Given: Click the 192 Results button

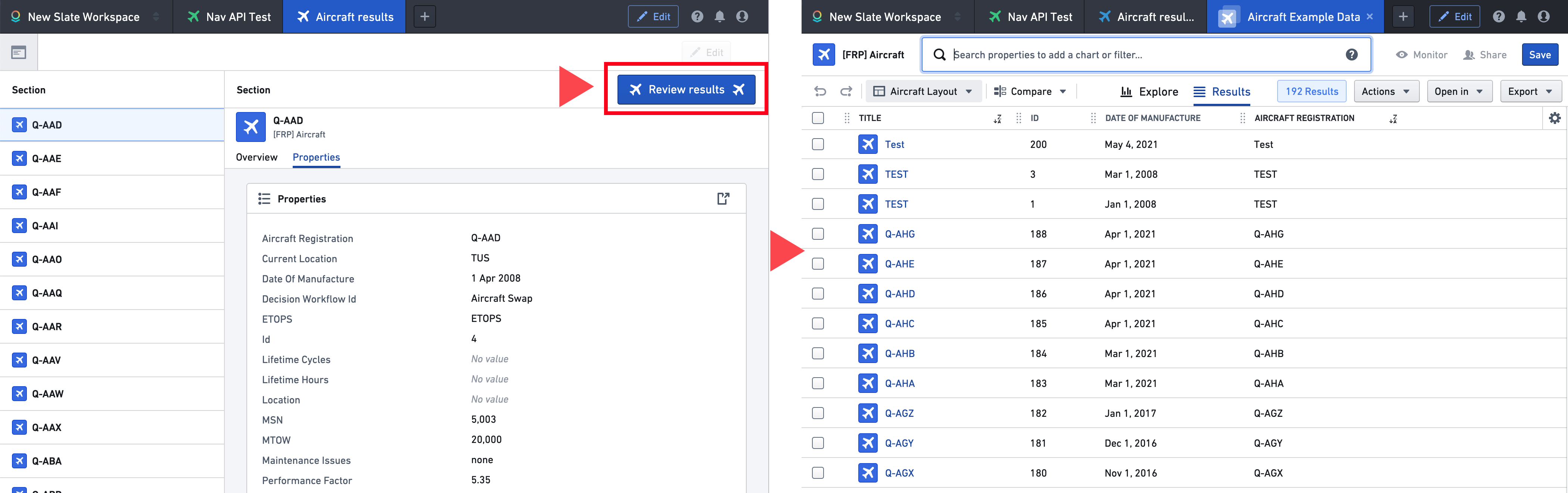Looking at the screenshot, I should coord(1311,91).
